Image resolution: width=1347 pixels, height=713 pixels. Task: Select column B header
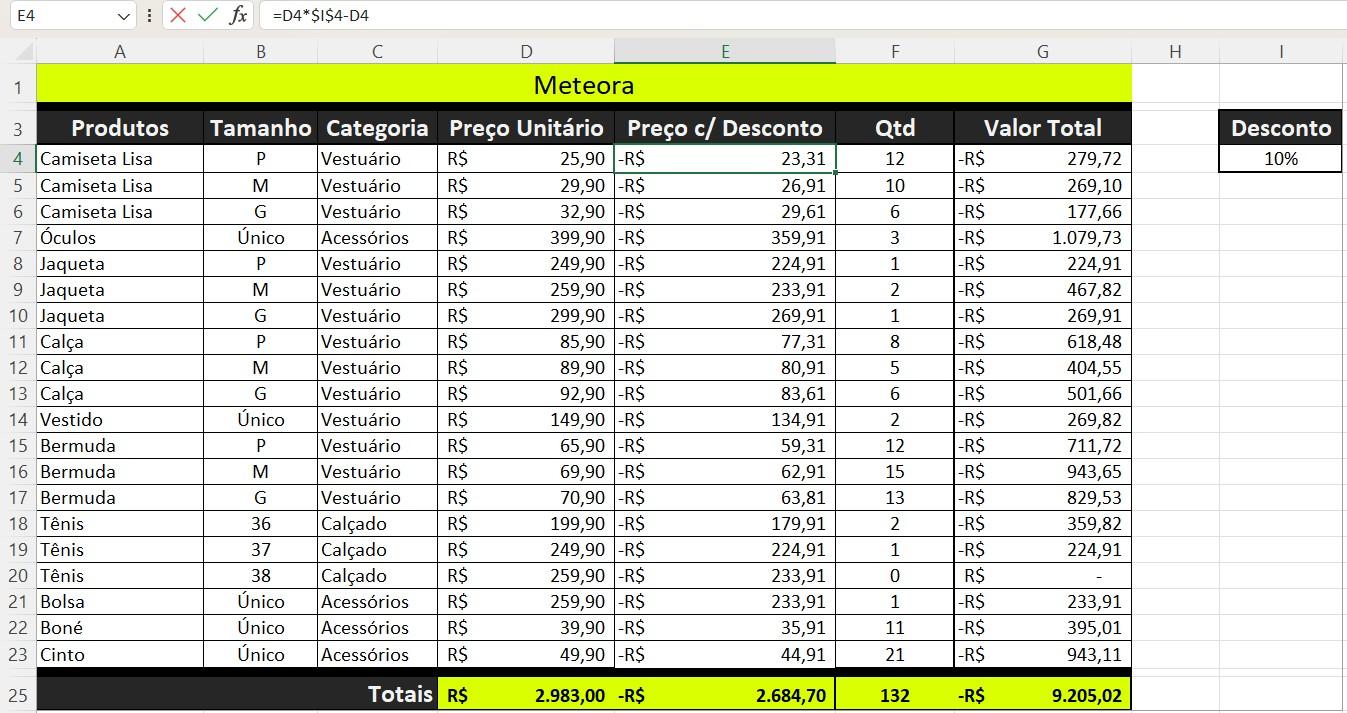point(261,52)
